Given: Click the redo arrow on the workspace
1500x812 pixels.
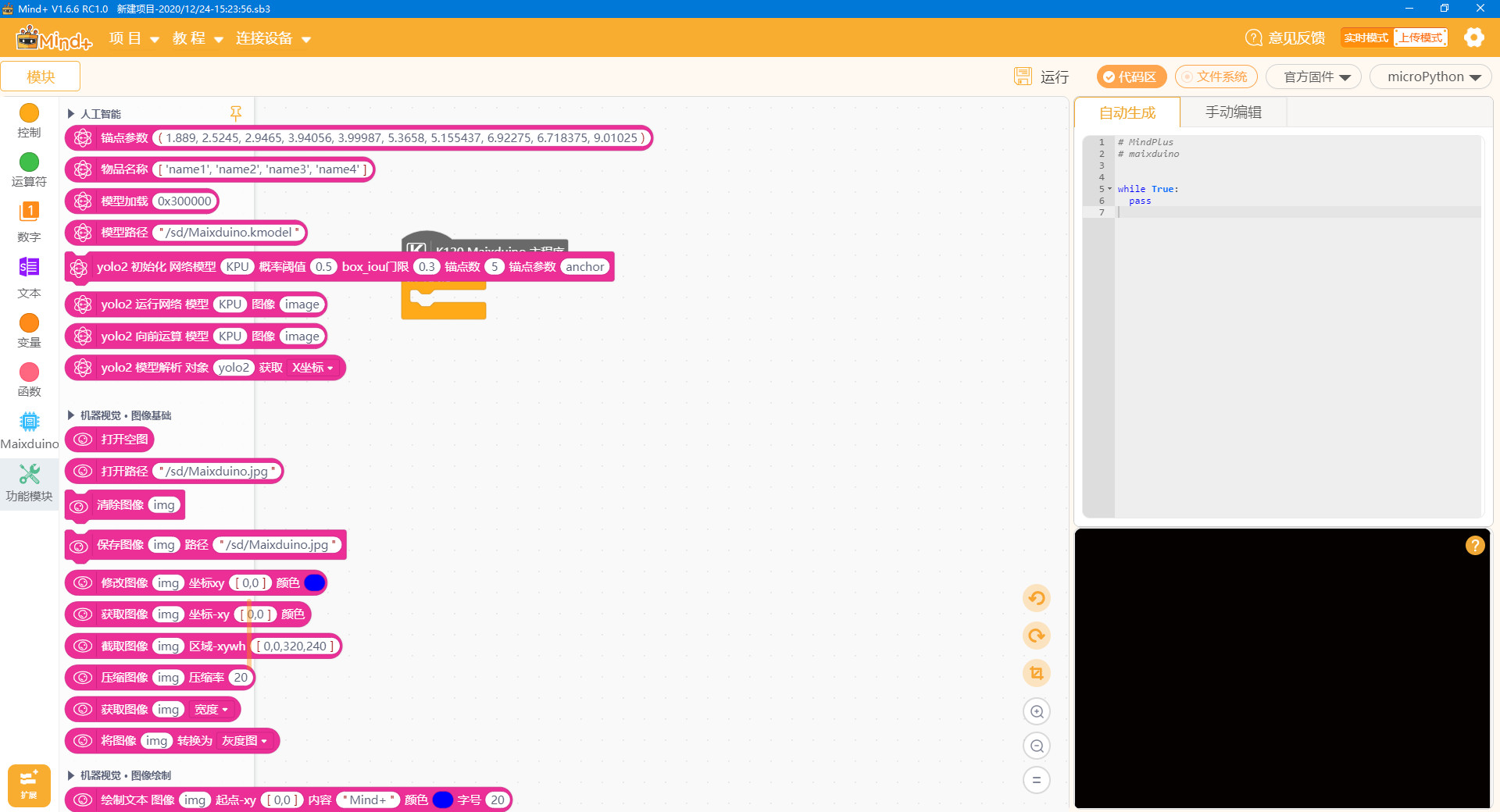Looking at the screenshot, I should [1037, 636].
